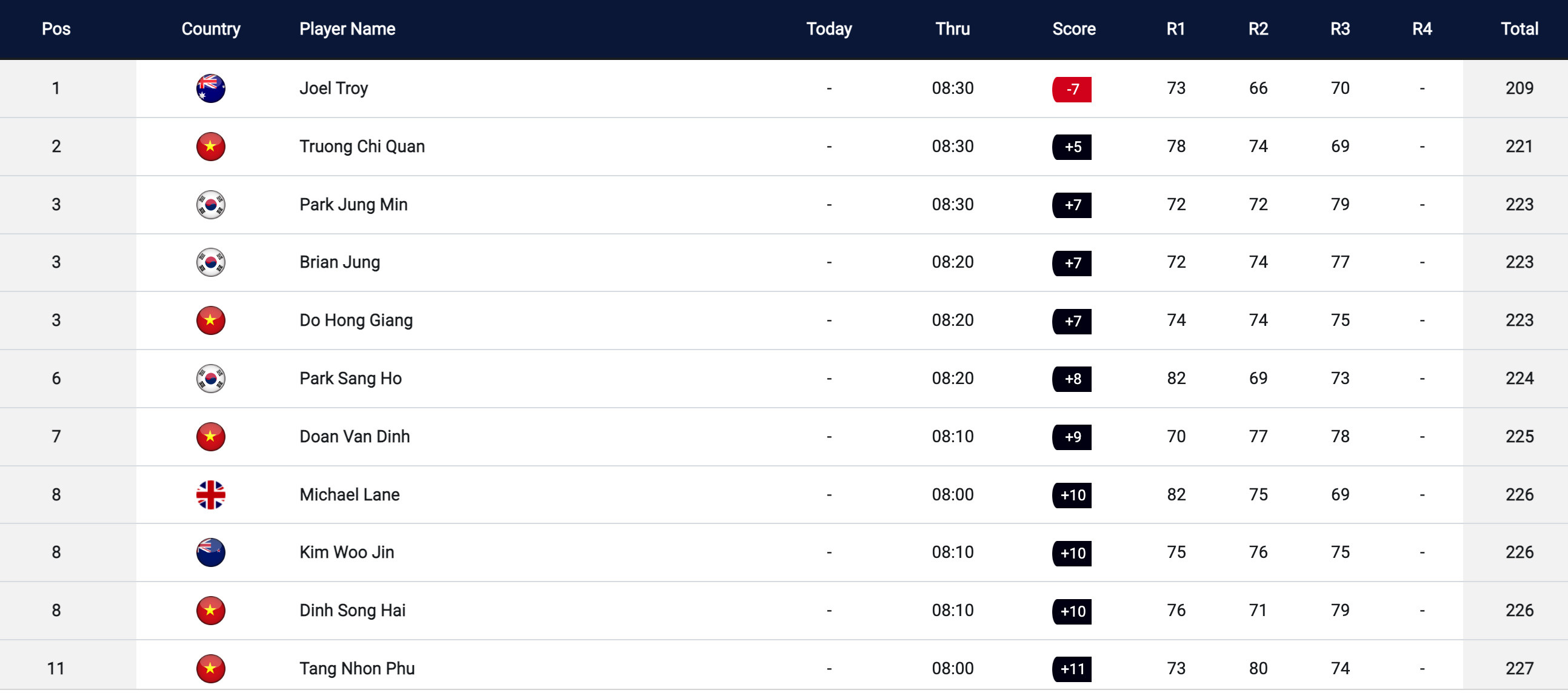Screen dimensions: 1568x693
Task: Click the red -7 score badge
Action: click(1072, 90)
